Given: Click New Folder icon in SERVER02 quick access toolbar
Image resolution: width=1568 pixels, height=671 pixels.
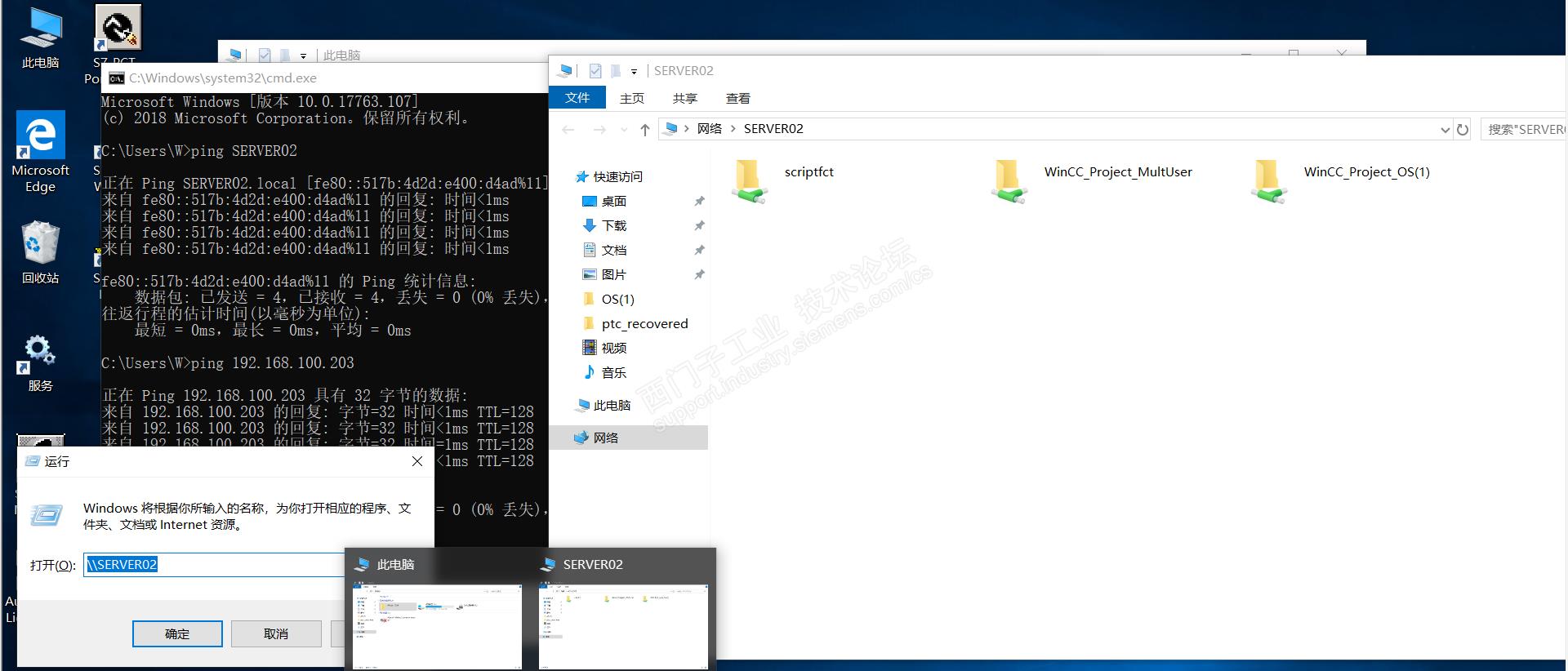Looking at the screenshot, I should 615,71.
